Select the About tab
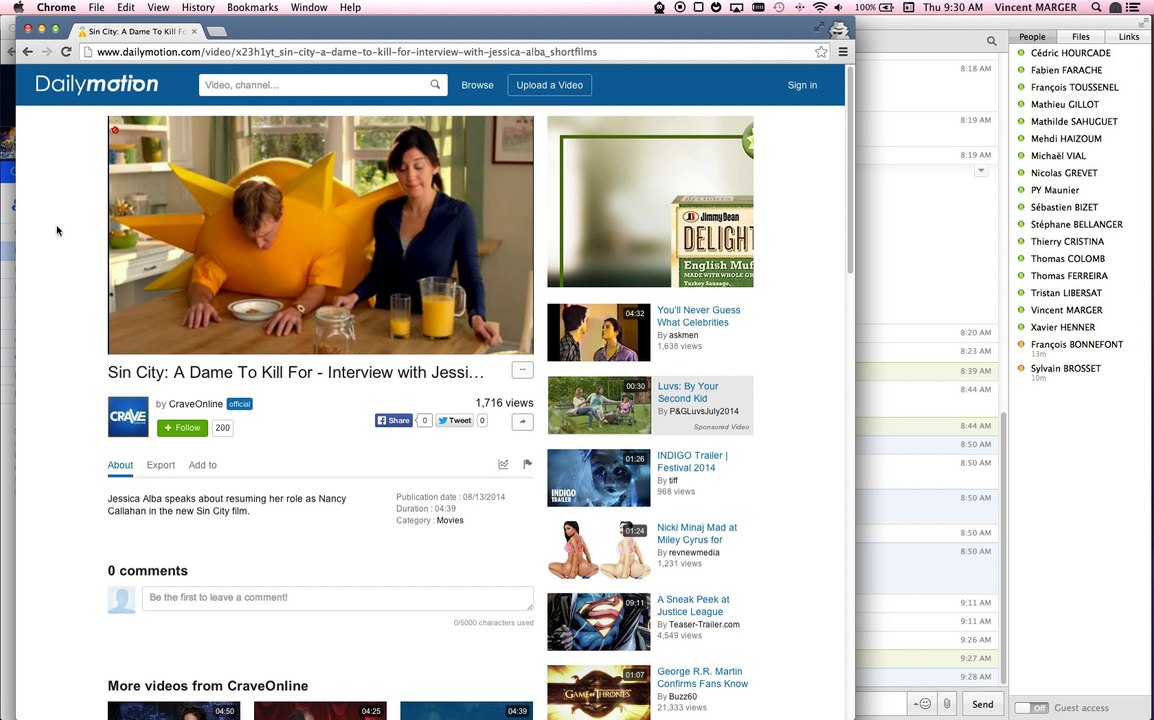 point(120,465)
